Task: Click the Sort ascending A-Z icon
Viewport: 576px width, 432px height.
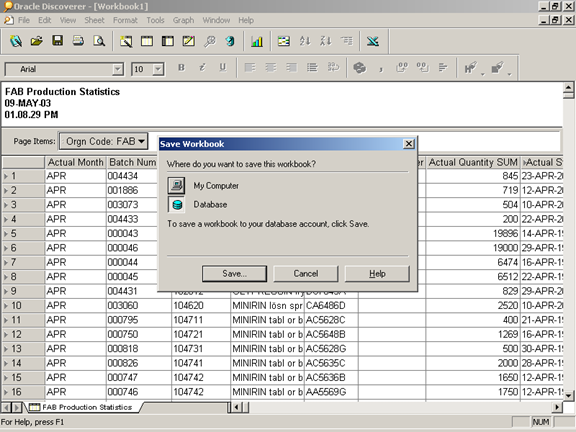Action: (305, 41)
